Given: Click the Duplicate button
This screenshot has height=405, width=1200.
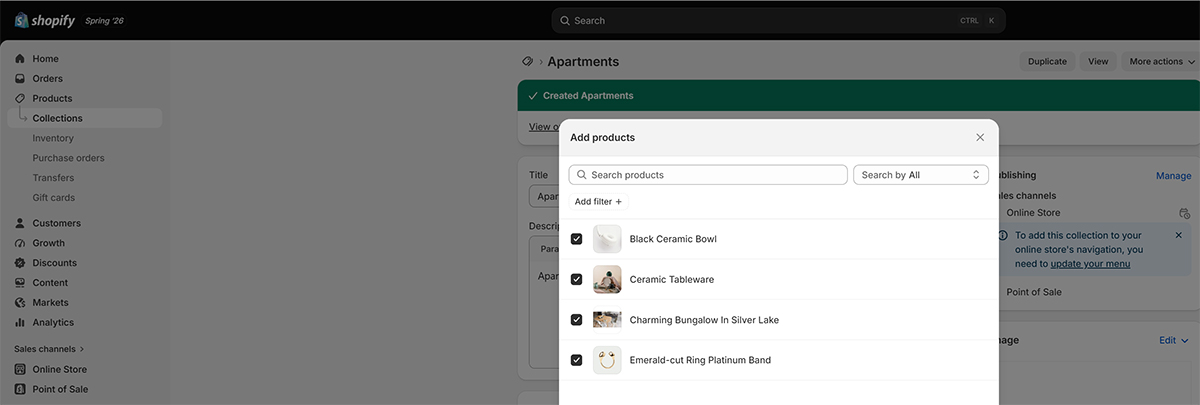Looking at the screenshot, I should [x=1047, y=61].
